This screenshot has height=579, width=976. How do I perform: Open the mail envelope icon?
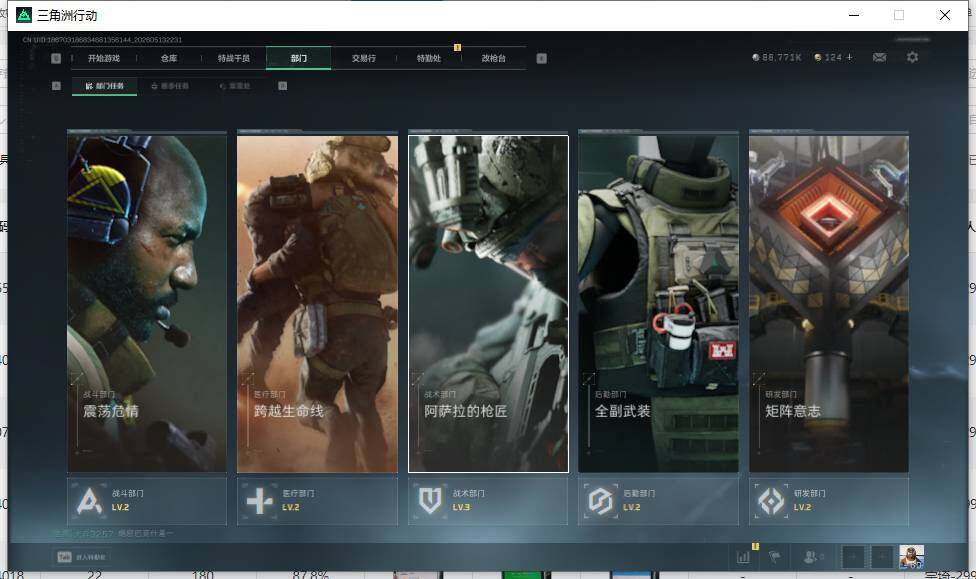click(880, 57)
